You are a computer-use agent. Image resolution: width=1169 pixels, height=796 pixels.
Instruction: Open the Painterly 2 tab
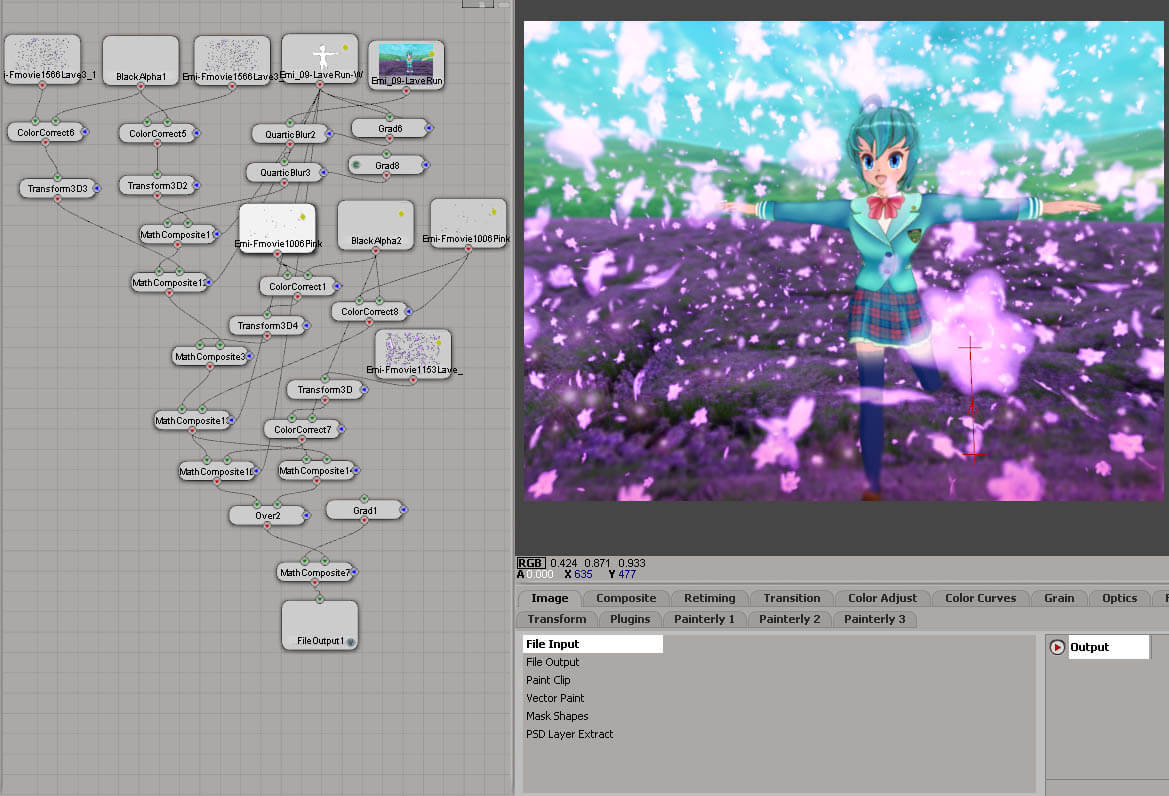[x=789, y=619]
